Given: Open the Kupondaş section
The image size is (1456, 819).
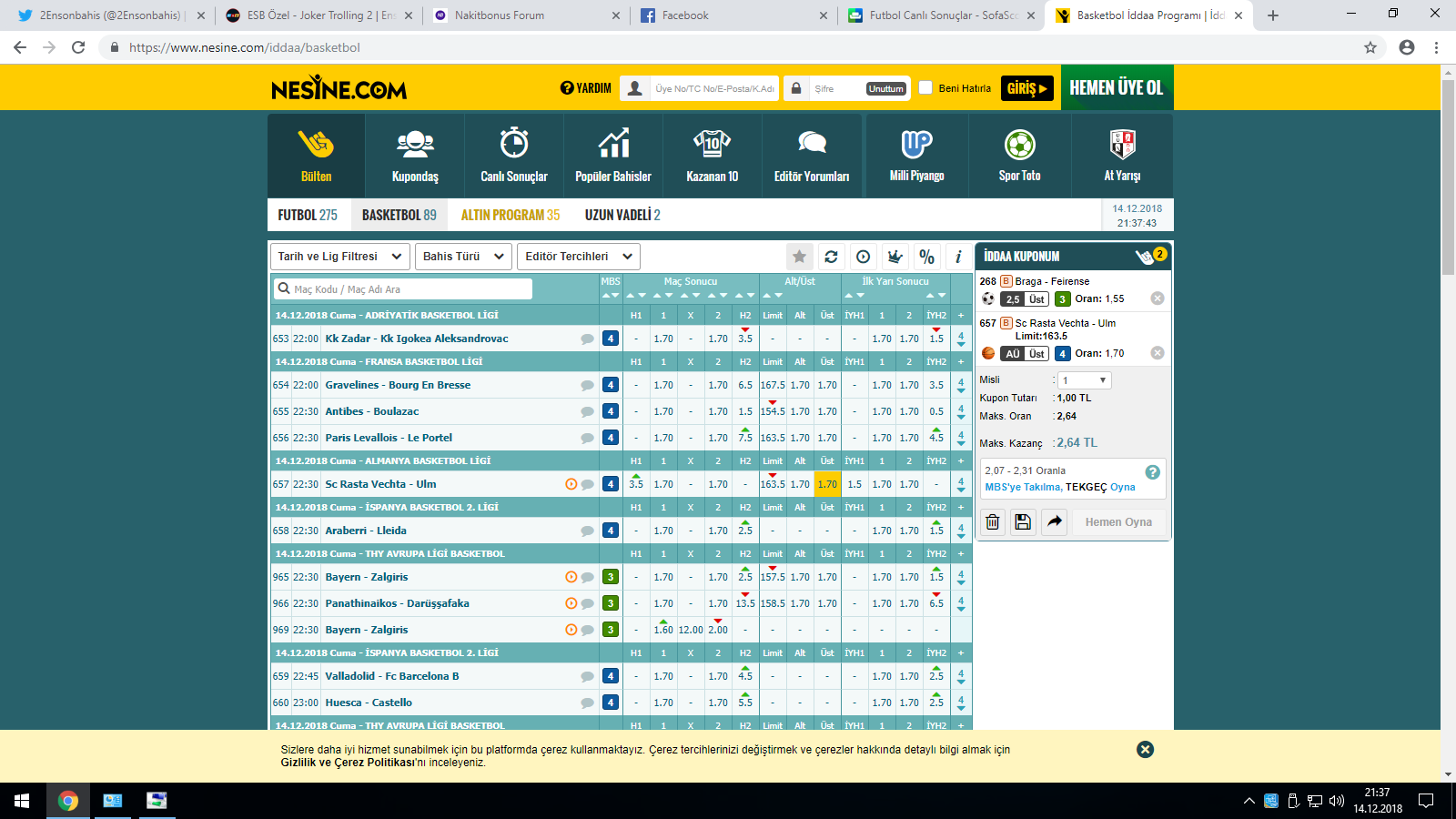Looking at the screenshot, I should pos(415,156).
